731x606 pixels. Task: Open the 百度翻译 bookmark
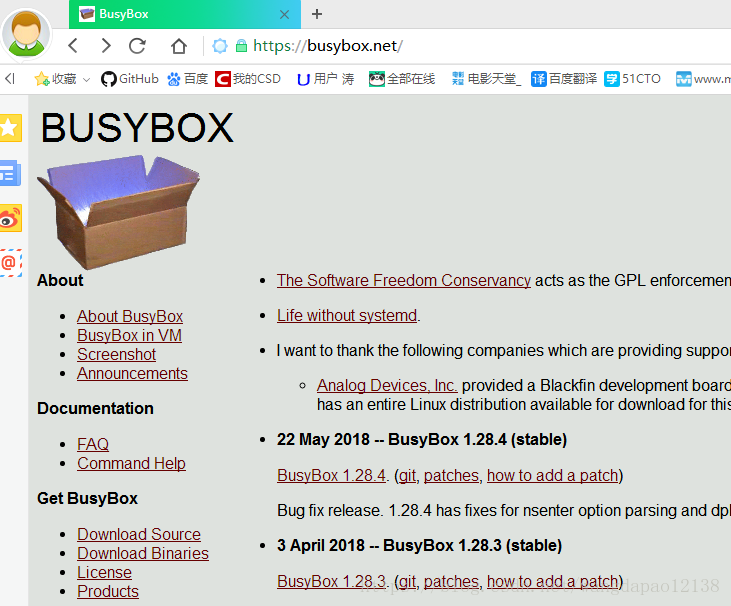564,79
